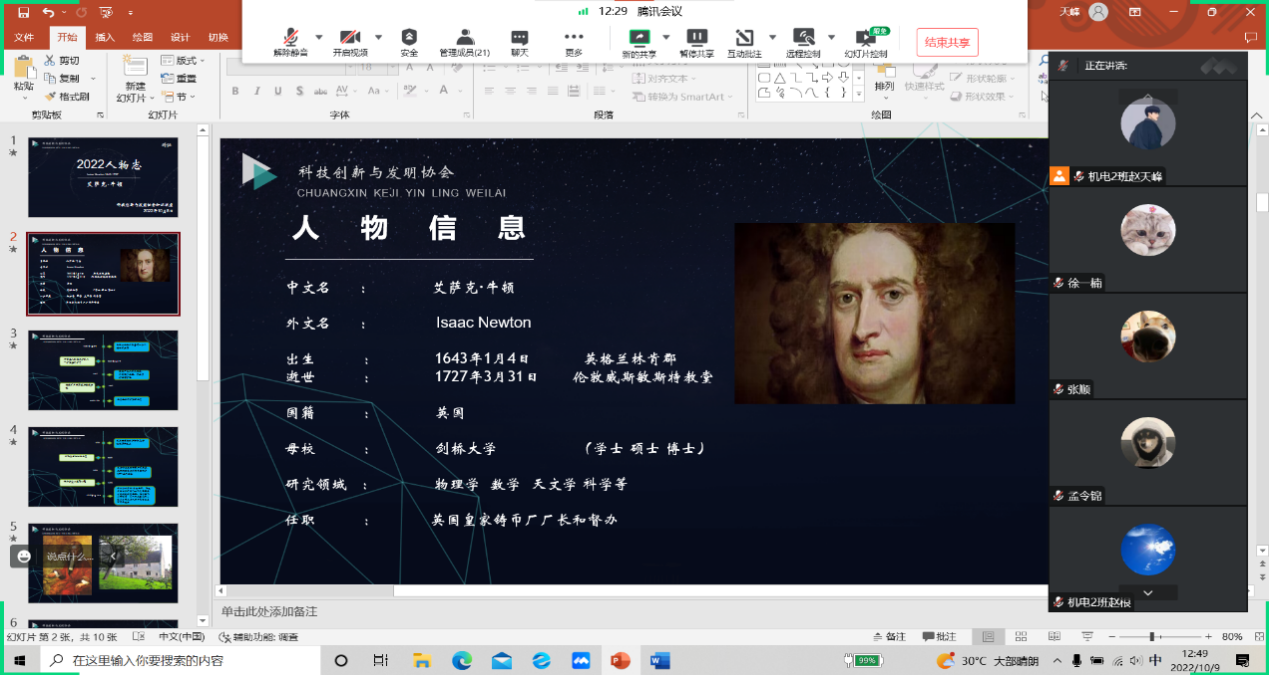
Task: Expand audio options arrow beside 解除静音
Action: [x=319, y=37]
